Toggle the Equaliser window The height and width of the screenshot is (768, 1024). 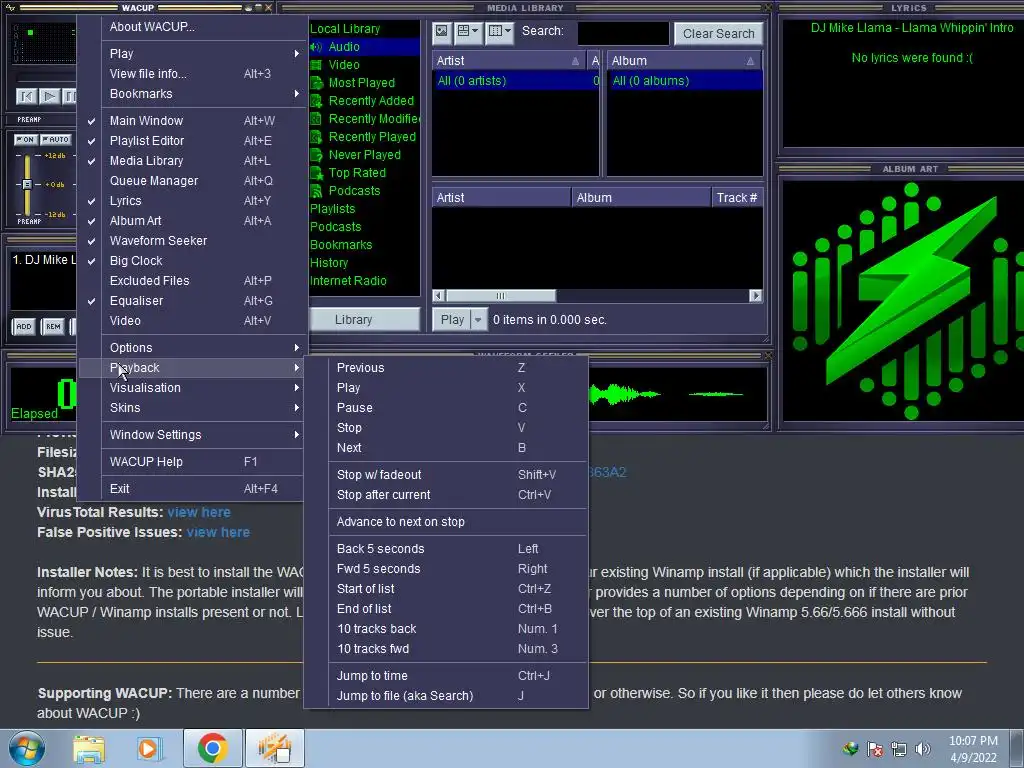coord(193,301)
